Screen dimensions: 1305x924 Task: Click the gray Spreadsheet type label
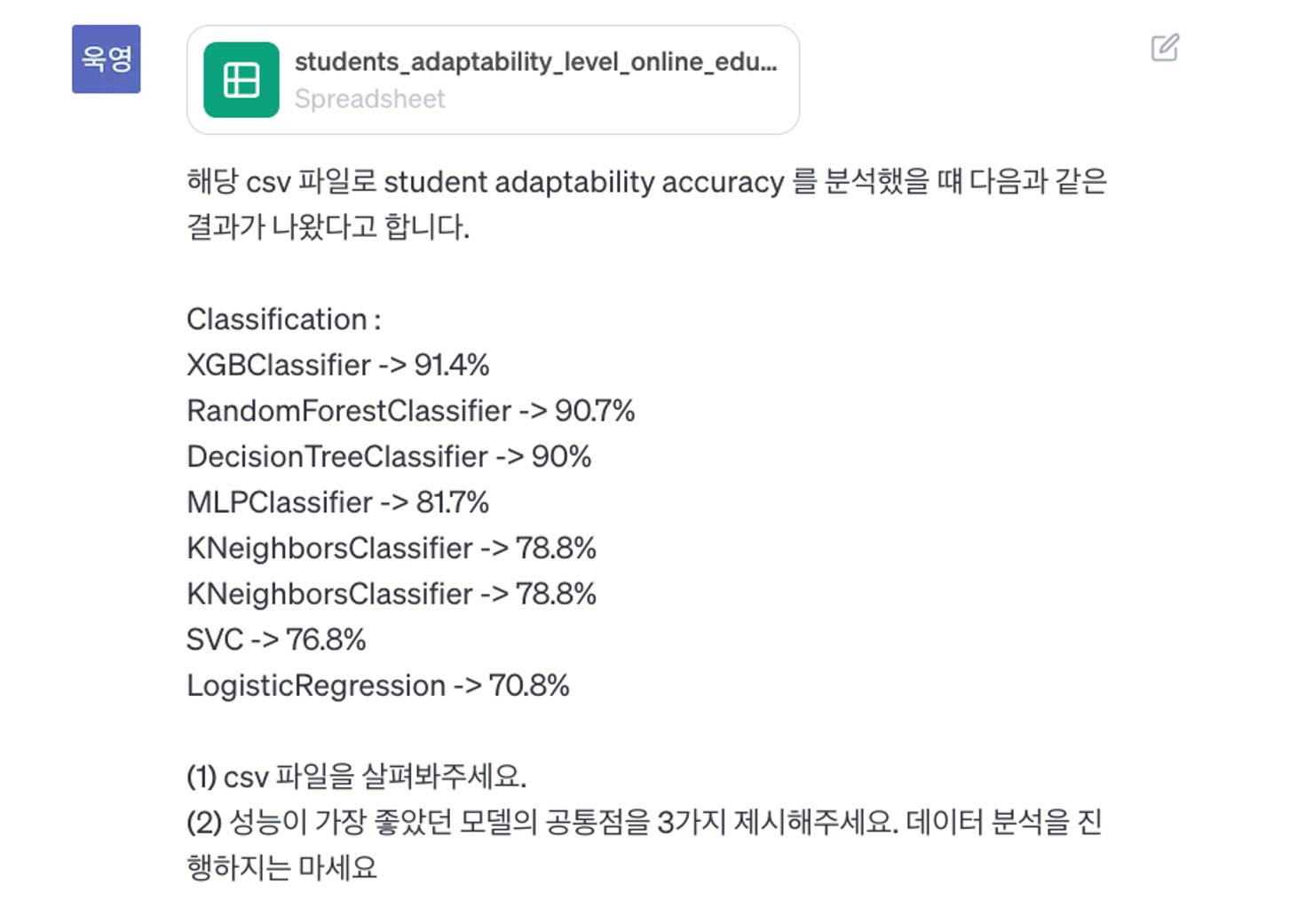[x=369, y=99]
